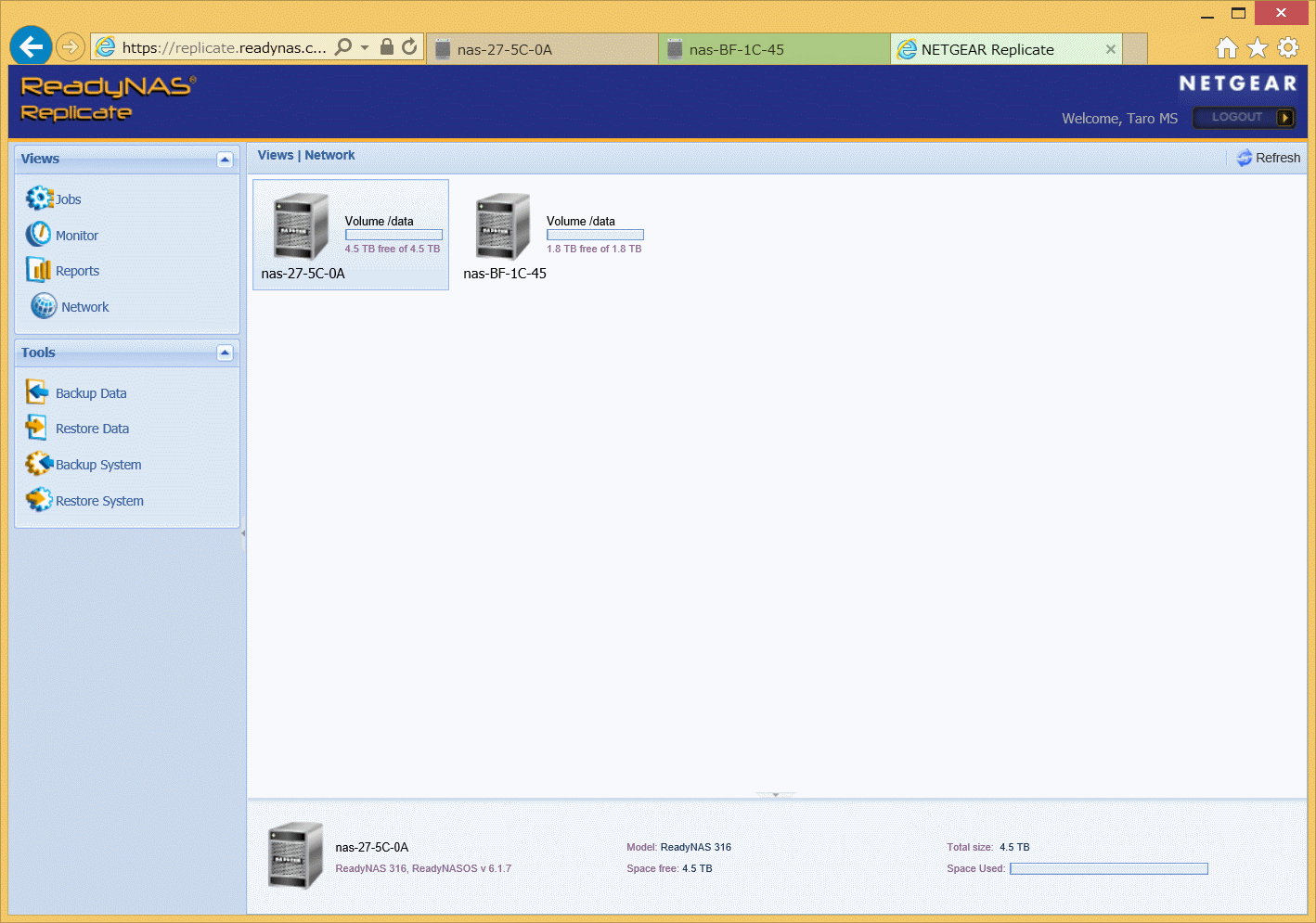Select the nas-BF-1C-45 device thumbnail
The height and width of the screenshot is (923, 1316).
(502, 227)
